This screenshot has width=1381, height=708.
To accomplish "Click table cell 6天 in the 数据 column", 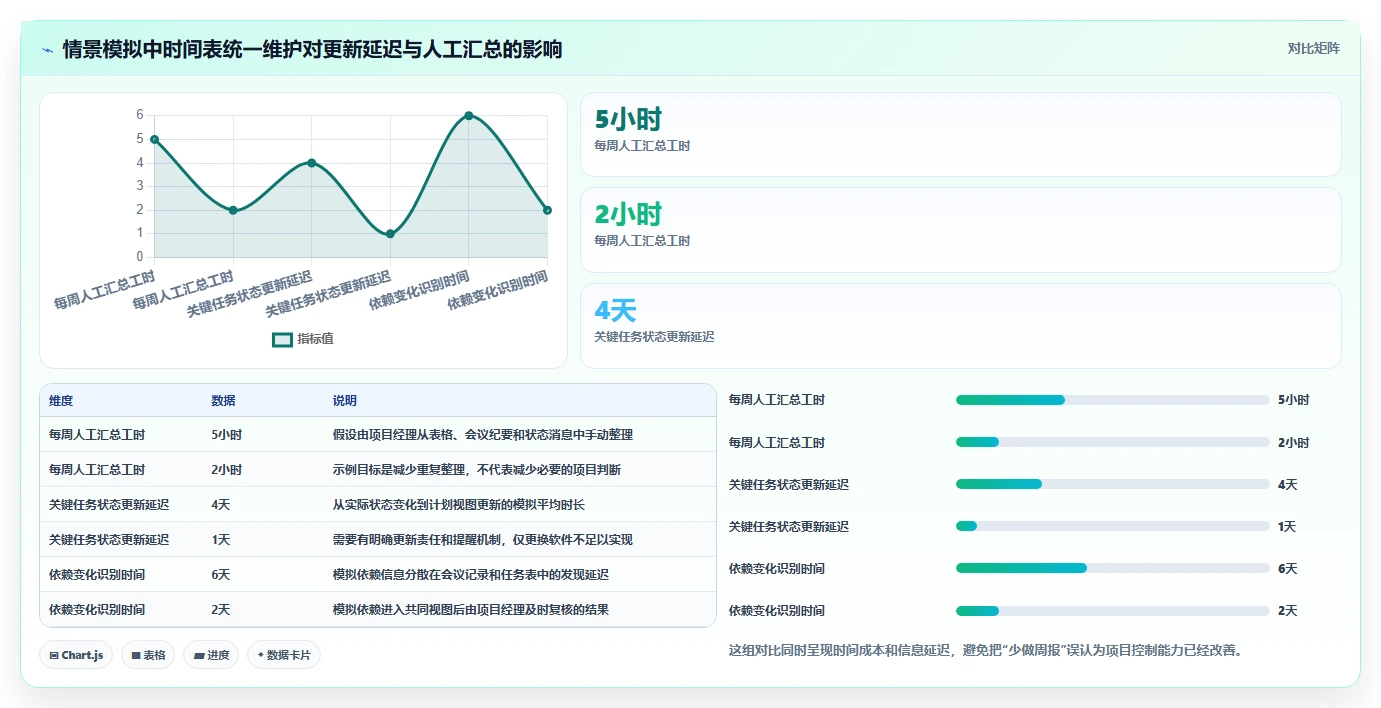I will click(x=221, y=575).
